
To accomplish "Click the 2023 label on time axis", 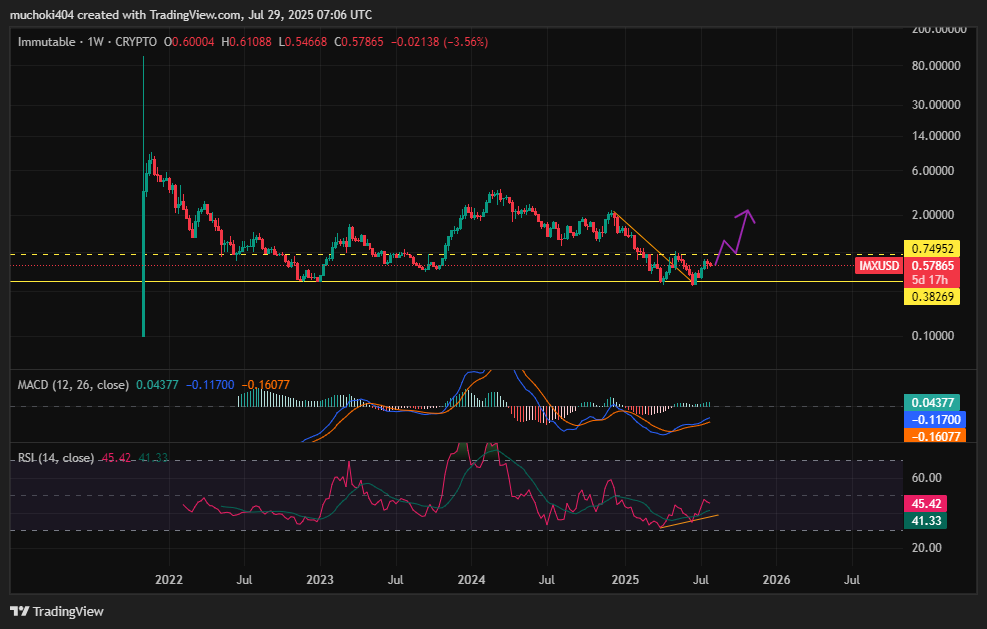I will click(320, 580).
